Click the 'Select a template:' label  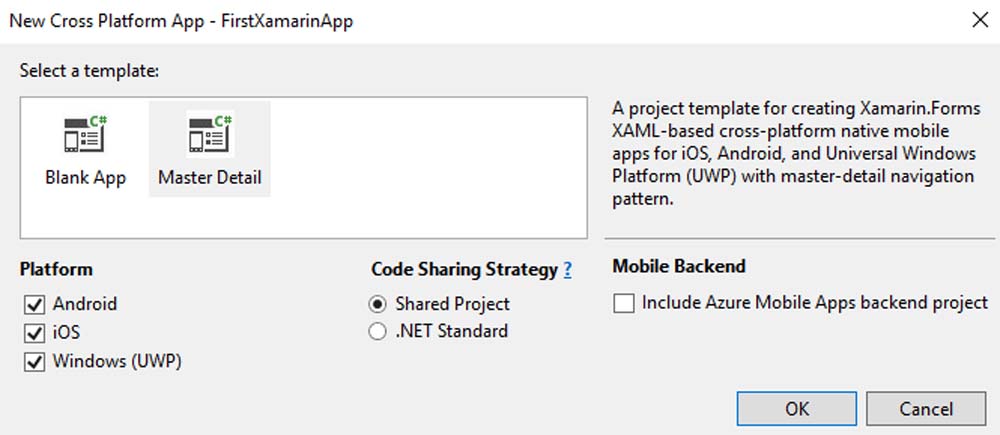click(89, 71)
